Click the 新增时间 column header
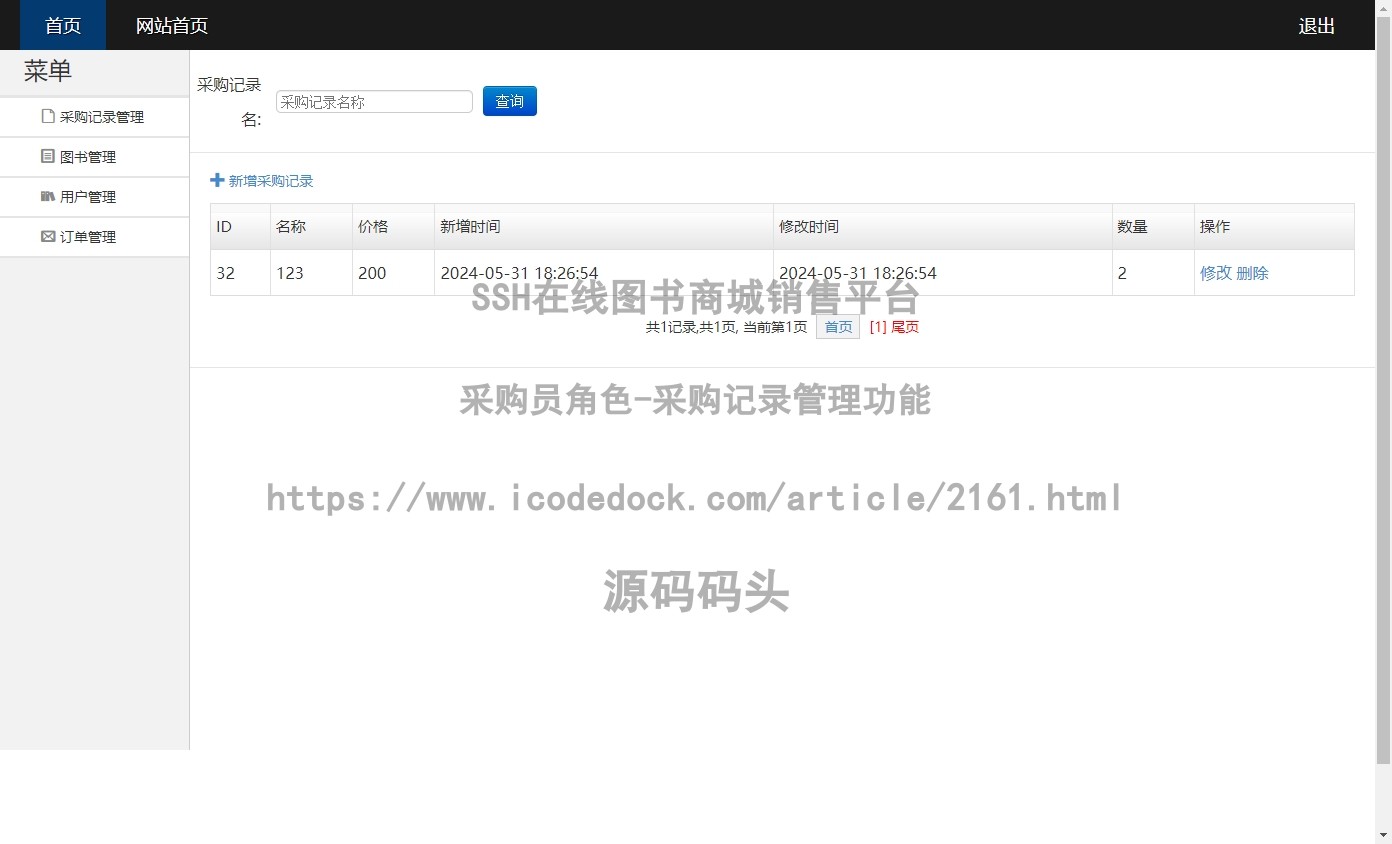Viewport: 1392px width, 844px height. 604,227
